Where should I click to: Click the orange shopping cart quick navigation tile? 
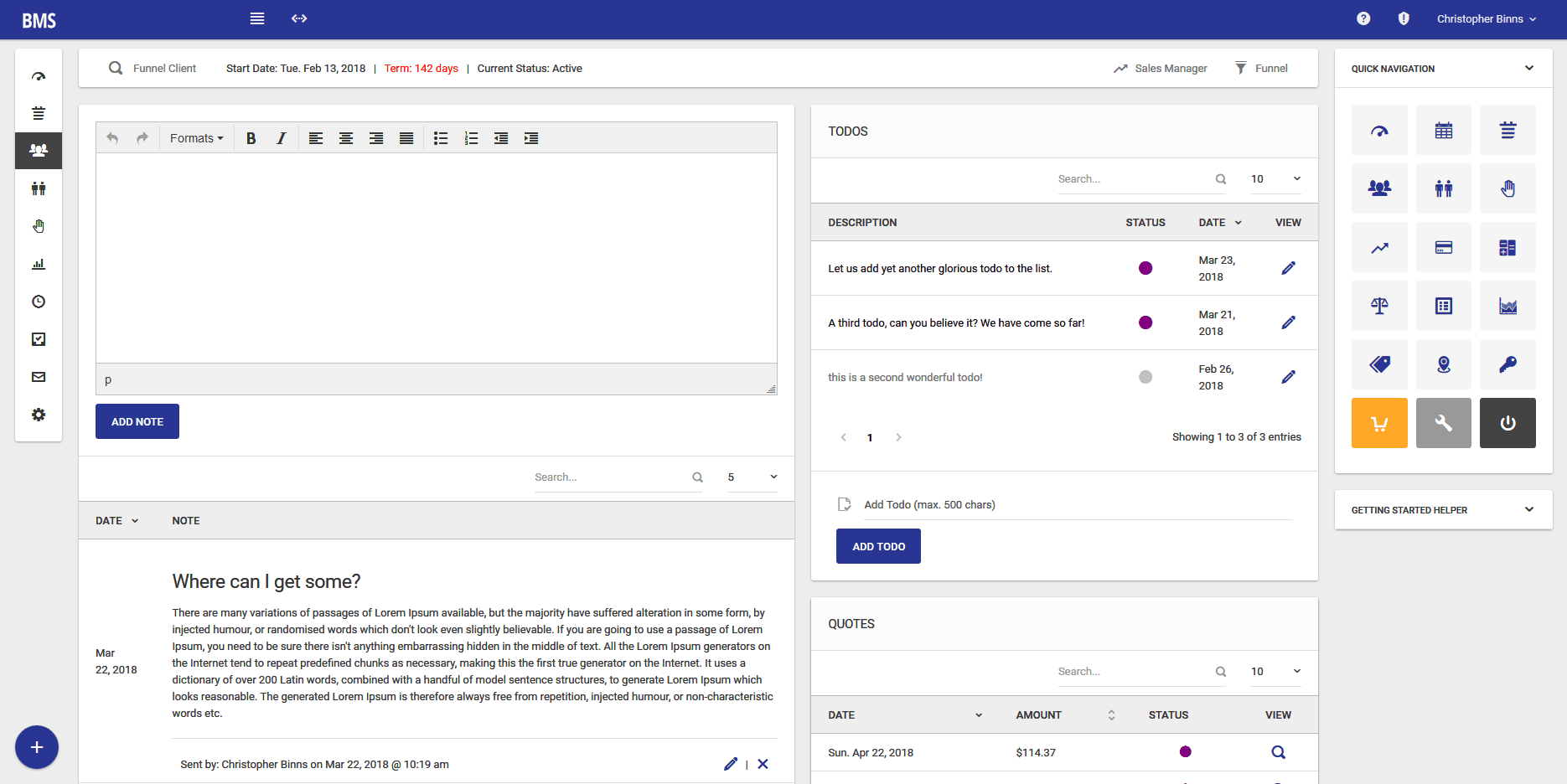pos(1378,423)
